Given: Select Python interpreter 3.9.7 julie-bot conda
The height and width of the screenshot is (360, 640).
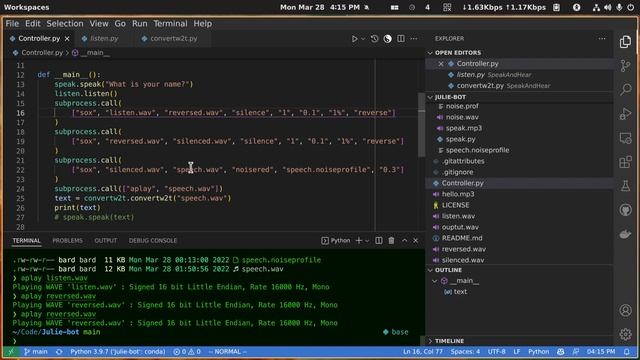Looking at the screenshot, I should point(118,351).
